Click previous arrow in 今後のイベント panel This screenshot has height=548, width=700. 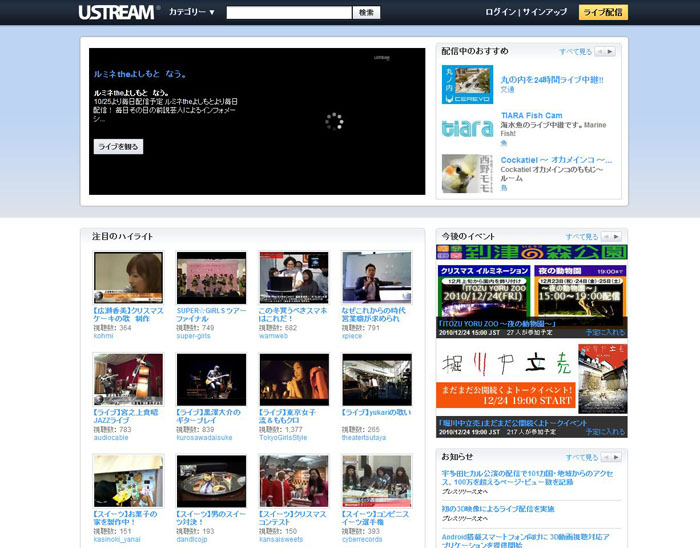[x=606, y=237]
